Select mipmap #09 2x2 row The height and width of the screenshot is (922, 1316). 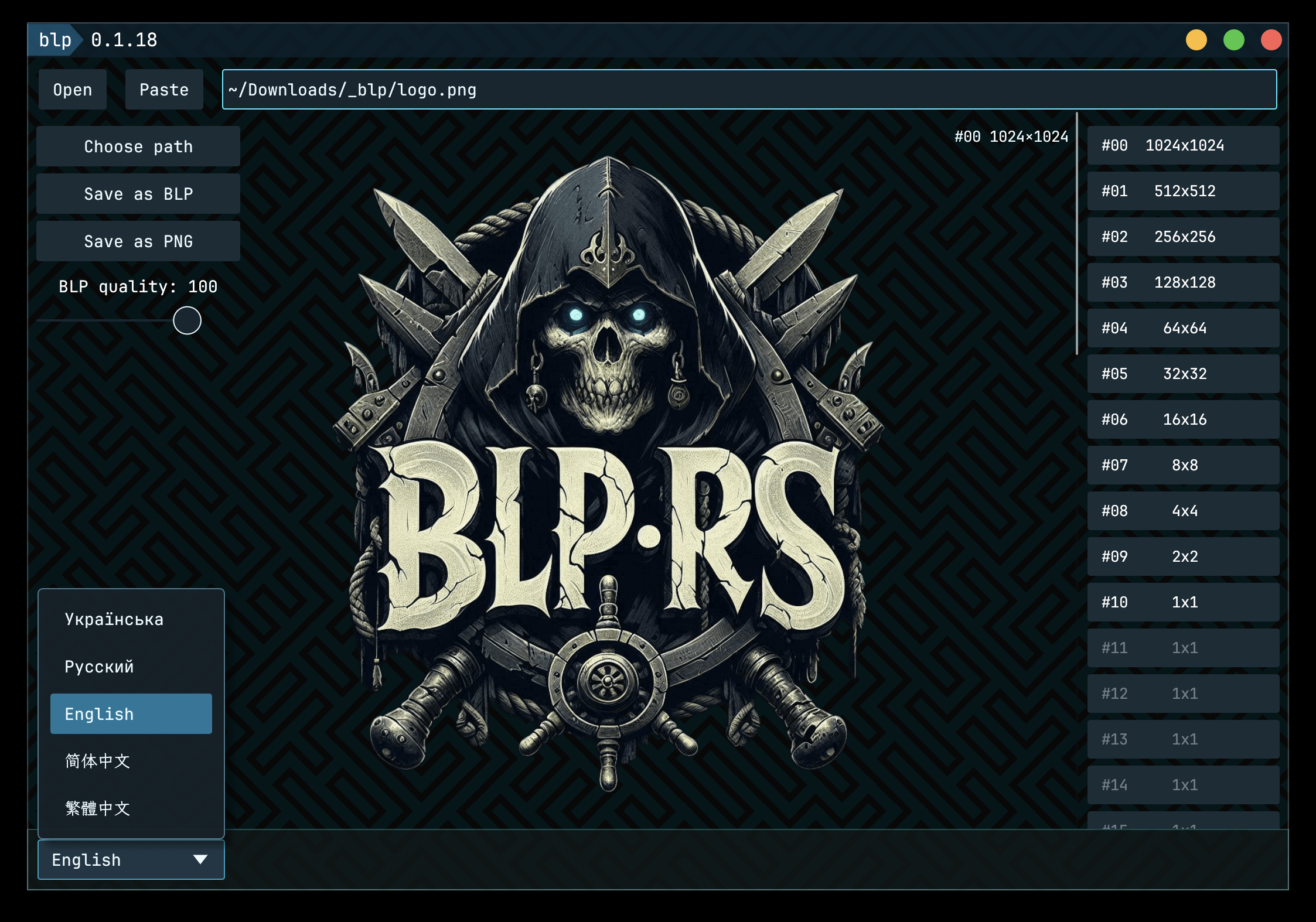pyautogui.click(x=1184, y=556)
